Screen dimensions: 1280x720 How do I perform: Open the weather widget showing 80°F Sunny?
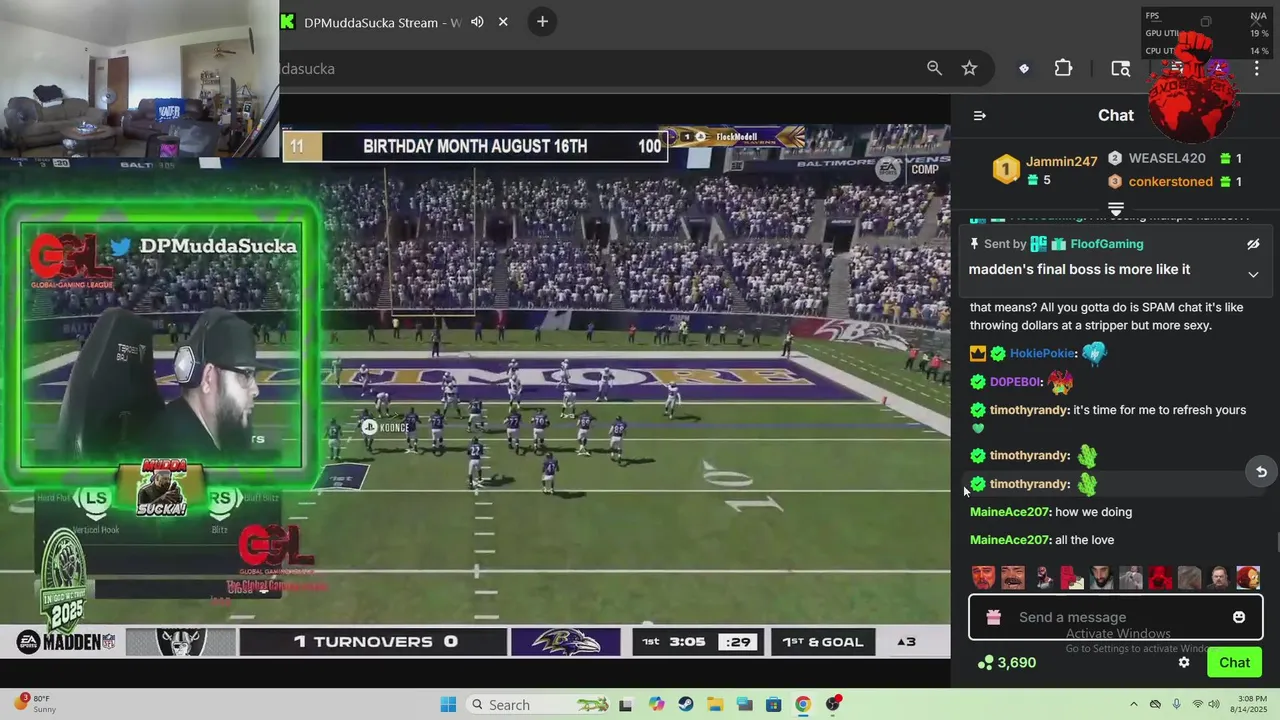pyautogui.click(x=35, y=704)
